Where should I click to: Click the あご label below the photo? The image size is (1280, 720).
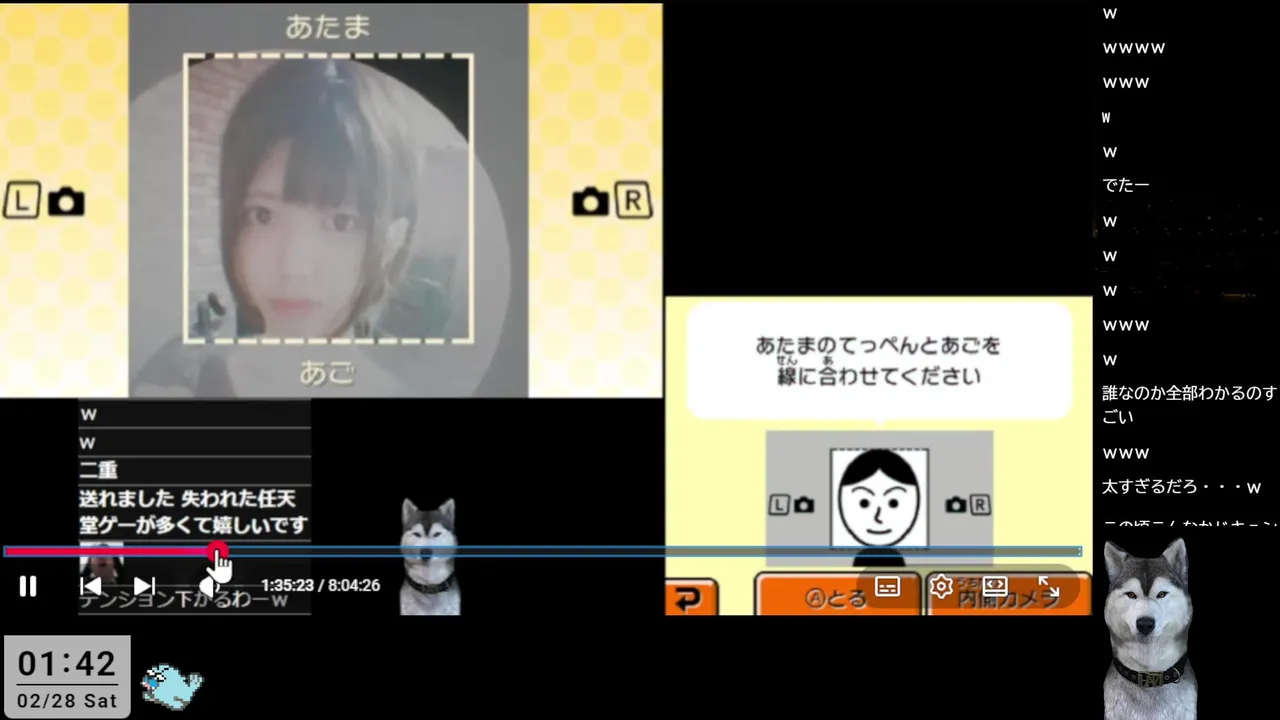pyautogui.click(x=328, y=373)
